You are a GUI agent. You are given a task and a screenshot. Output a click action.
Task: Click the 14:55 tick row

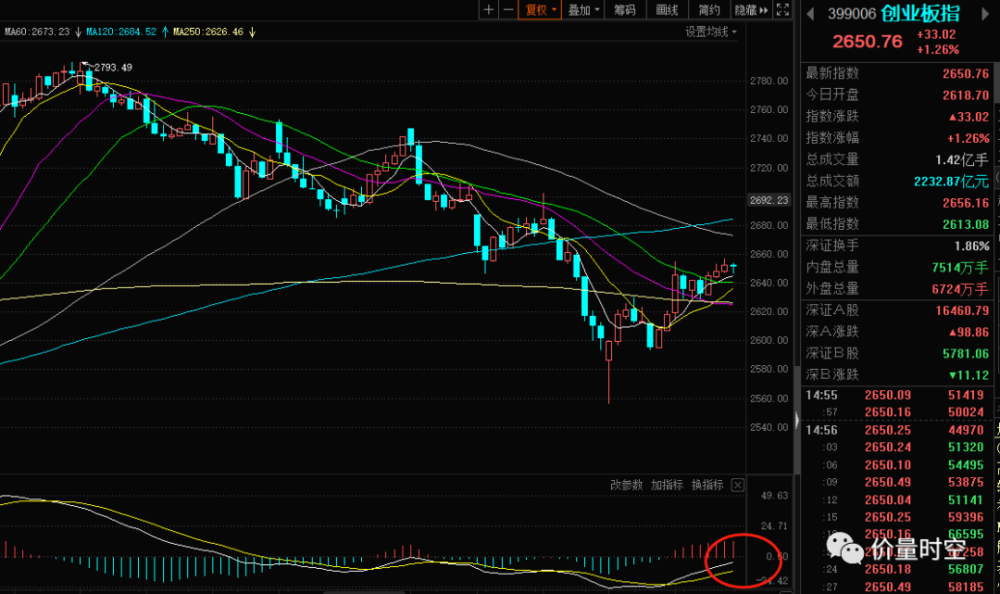pos(897,395)
